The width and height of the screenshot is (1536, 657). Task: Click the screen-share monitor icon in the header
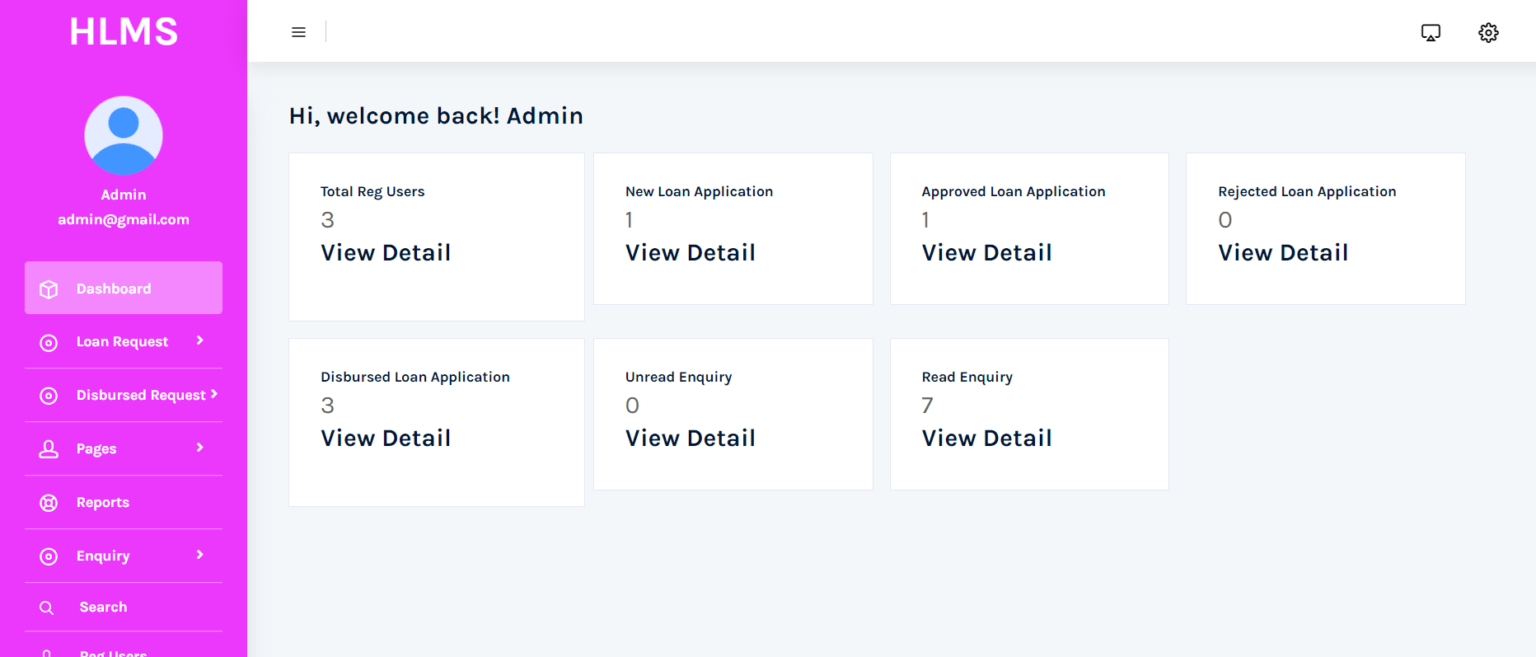(x=1430, y=32)
